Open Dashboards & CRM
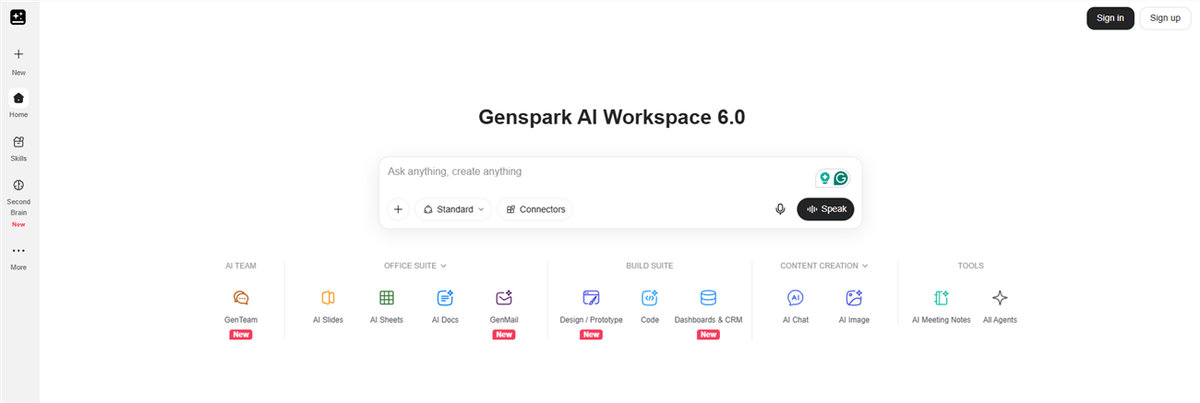Image resolution: width=1200 pixels, height=403 pixels. tap(708, 307)
